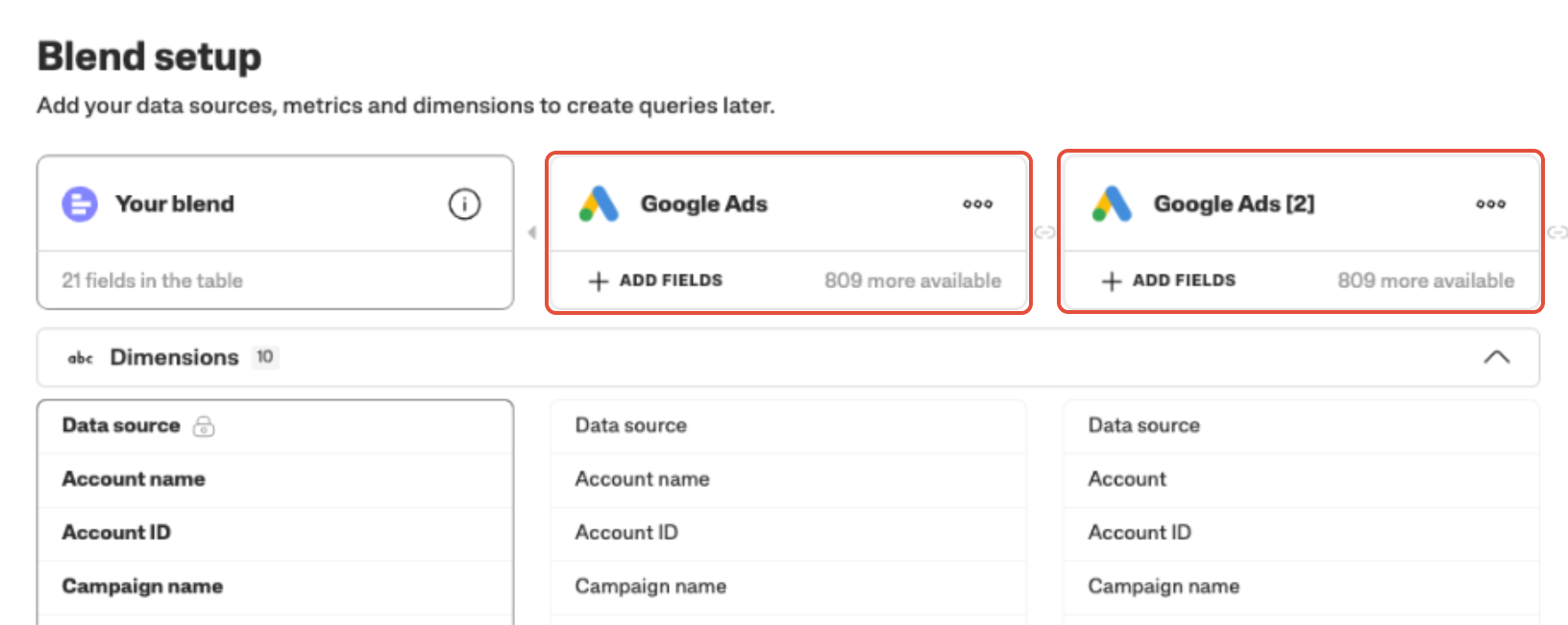The image size is (1568, 625).
Task: Click the purple Your blend icon
Action: pyautogui.click(x=80, y=204)
